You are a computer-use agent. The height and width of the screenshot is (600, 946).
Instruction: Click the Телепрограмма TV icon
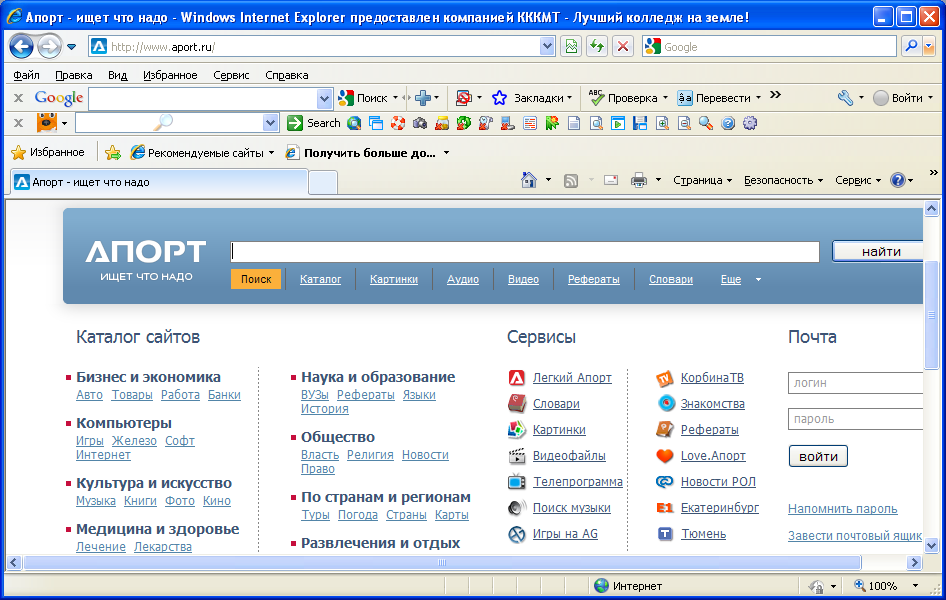(x=517, y=482)
